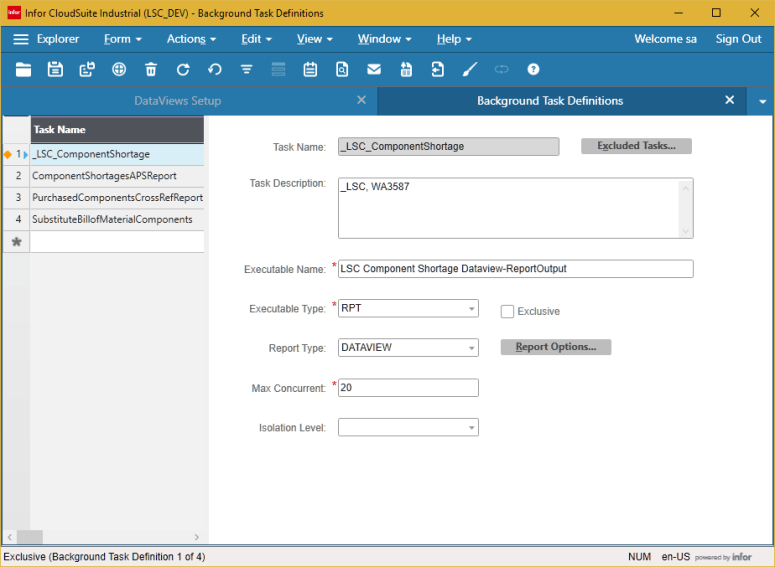Click the description box scroll-down arrow
The width and height of the screenshot is (775, 567).
click(x=686, y=231)
